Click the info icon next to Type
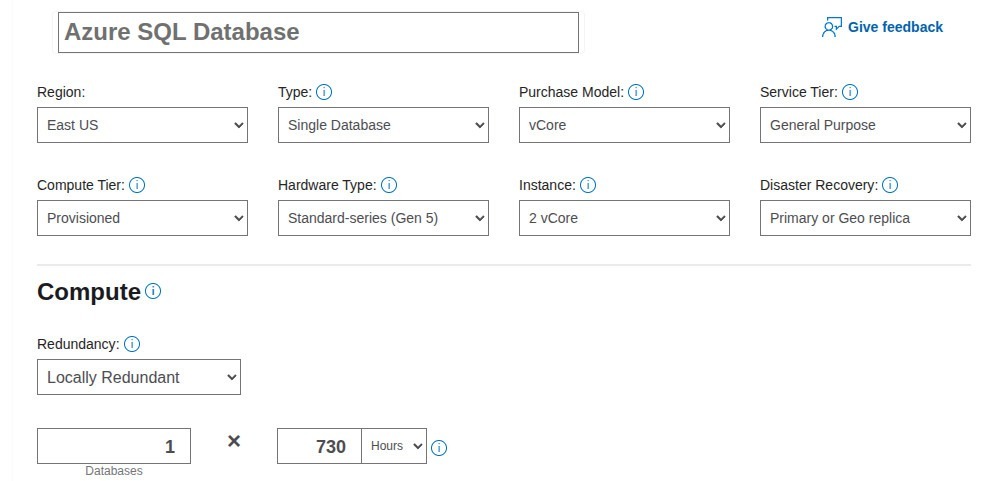 click(x=324, y=92)
